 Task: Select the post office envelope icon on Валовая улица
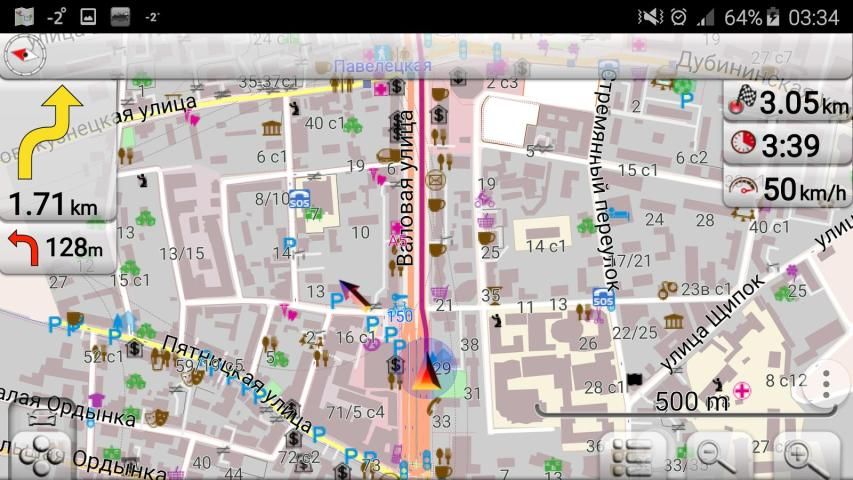[435, 179]
